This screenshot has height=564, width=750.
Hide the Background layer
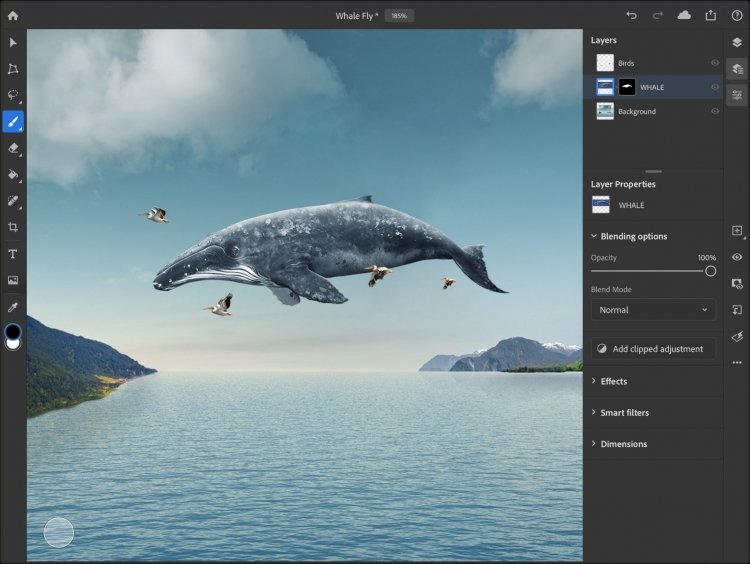click(715, 111)
